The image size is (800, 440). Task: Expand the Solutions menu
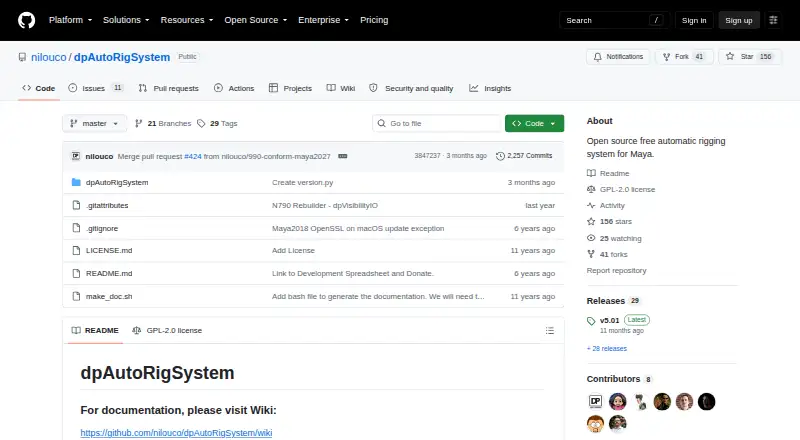tap(126, 20)
